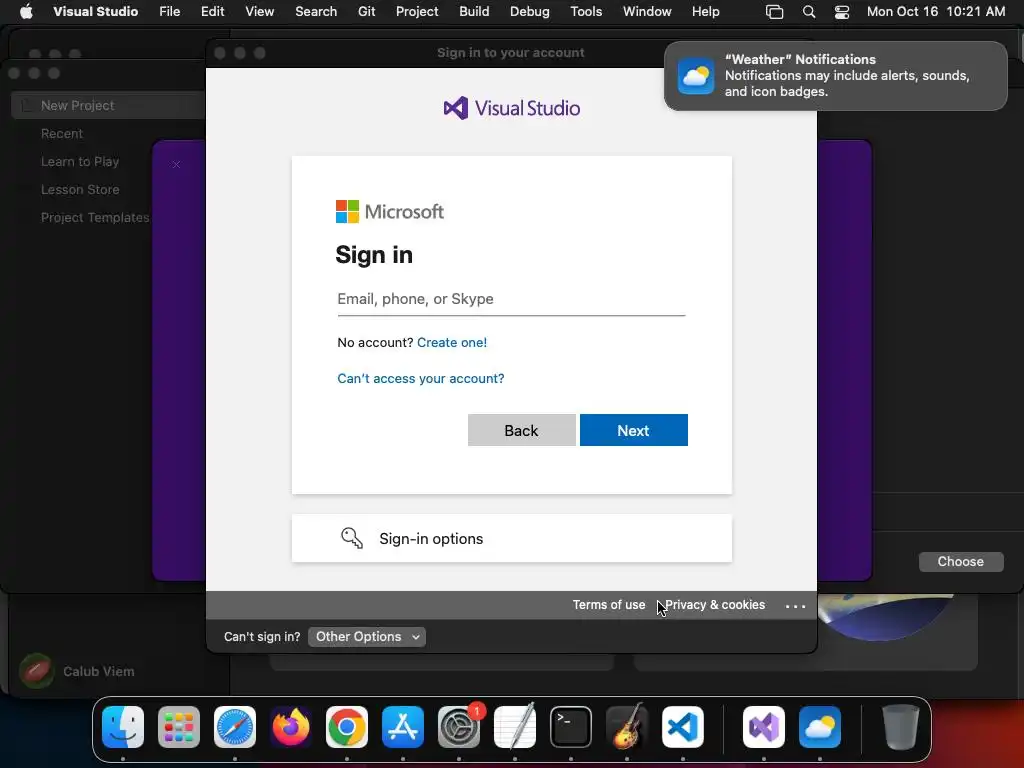
Task: Click the Stage Manager menu bar icon
Action: [775, 12]
